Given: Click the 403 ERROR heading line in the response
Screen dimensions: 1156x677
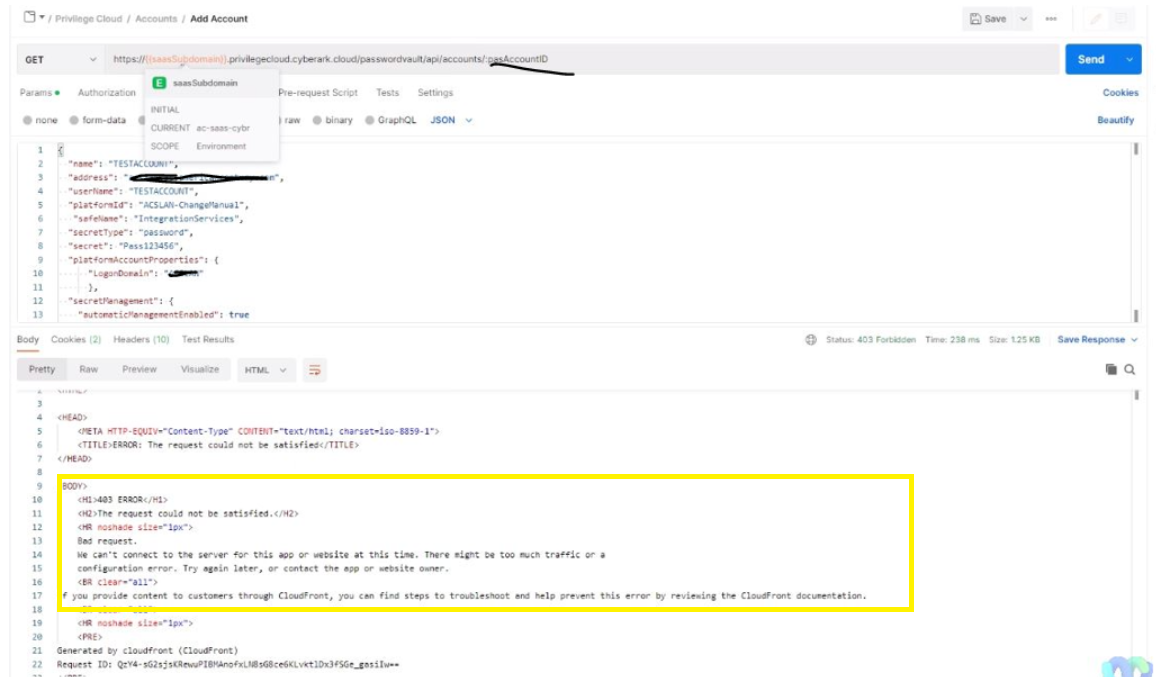Looking at the screenshot, I should click(122, 500).
